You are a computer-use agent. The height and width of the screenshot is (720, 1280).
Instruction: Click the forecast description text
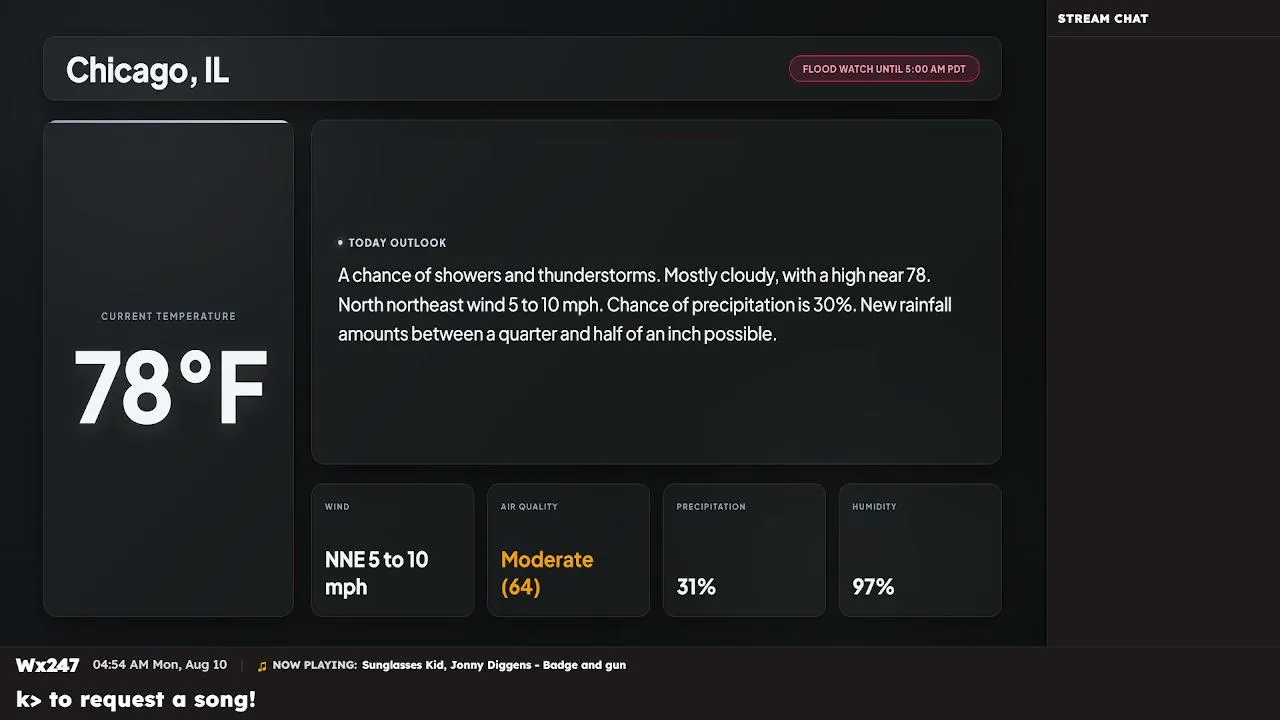(645, 304)
